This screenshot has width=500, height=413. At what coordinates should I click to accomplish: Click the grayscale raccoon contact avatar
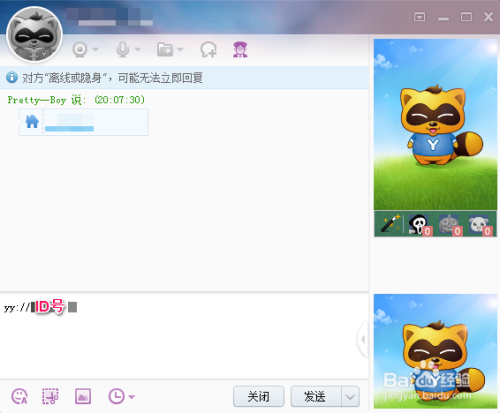[34, 34]
